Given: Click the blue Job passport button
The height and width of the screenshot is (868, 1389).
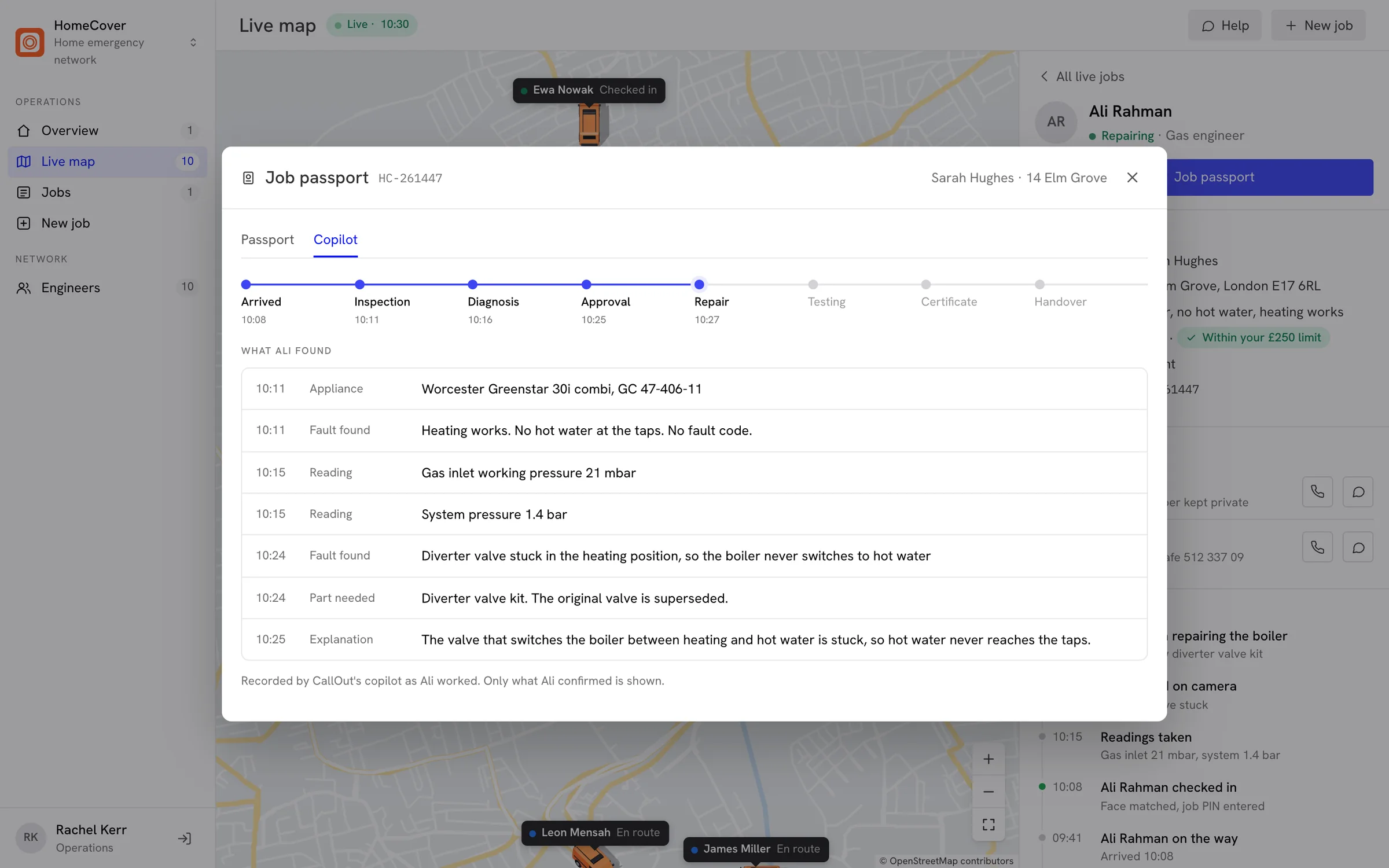Looking at the screenshot, I should (x=1270, y=177).
